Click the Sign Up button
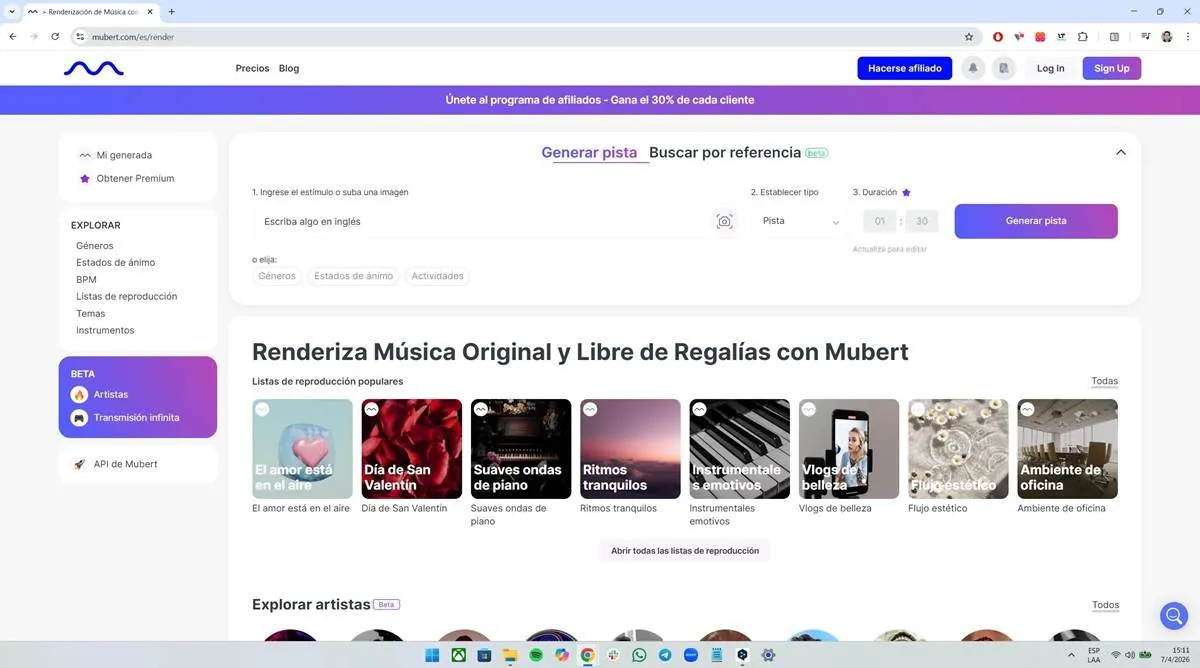This screenshot has width=1200, height=668. [x=1112, y=68]
